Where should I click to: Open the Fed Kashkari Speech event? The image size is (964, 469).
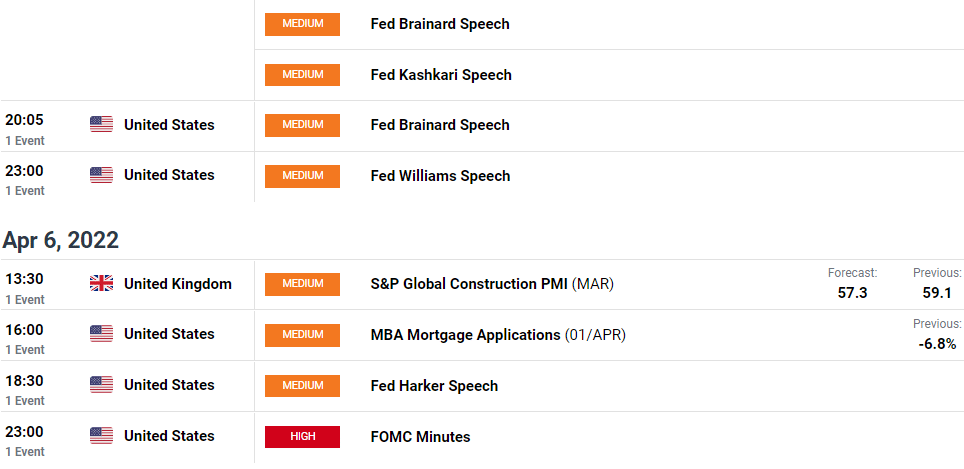[x=441, y=75]
